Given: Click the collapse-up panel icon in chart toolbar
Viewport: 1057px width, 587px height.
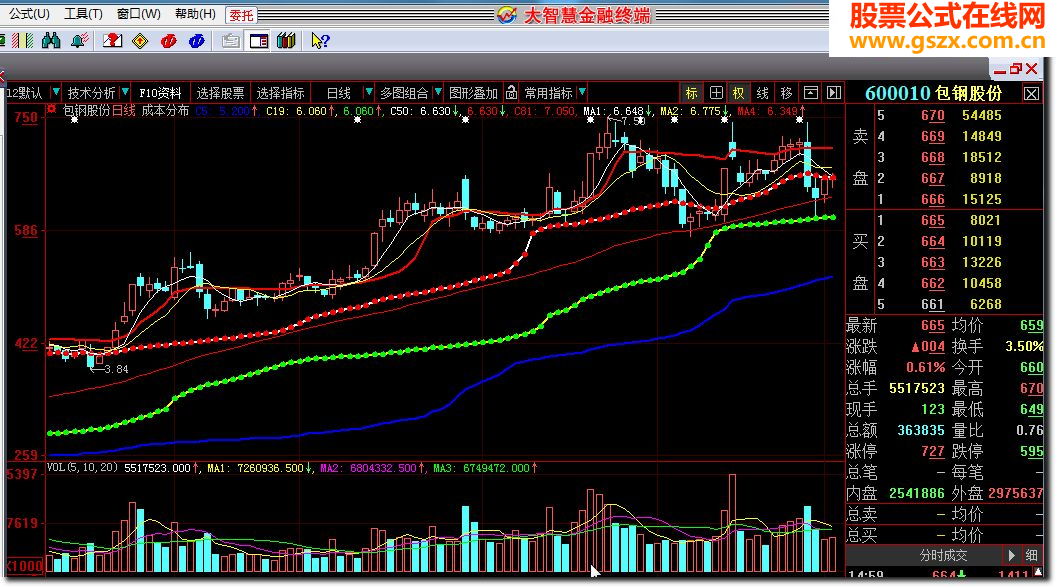Looking at the screenshot, I should point(810,93).
